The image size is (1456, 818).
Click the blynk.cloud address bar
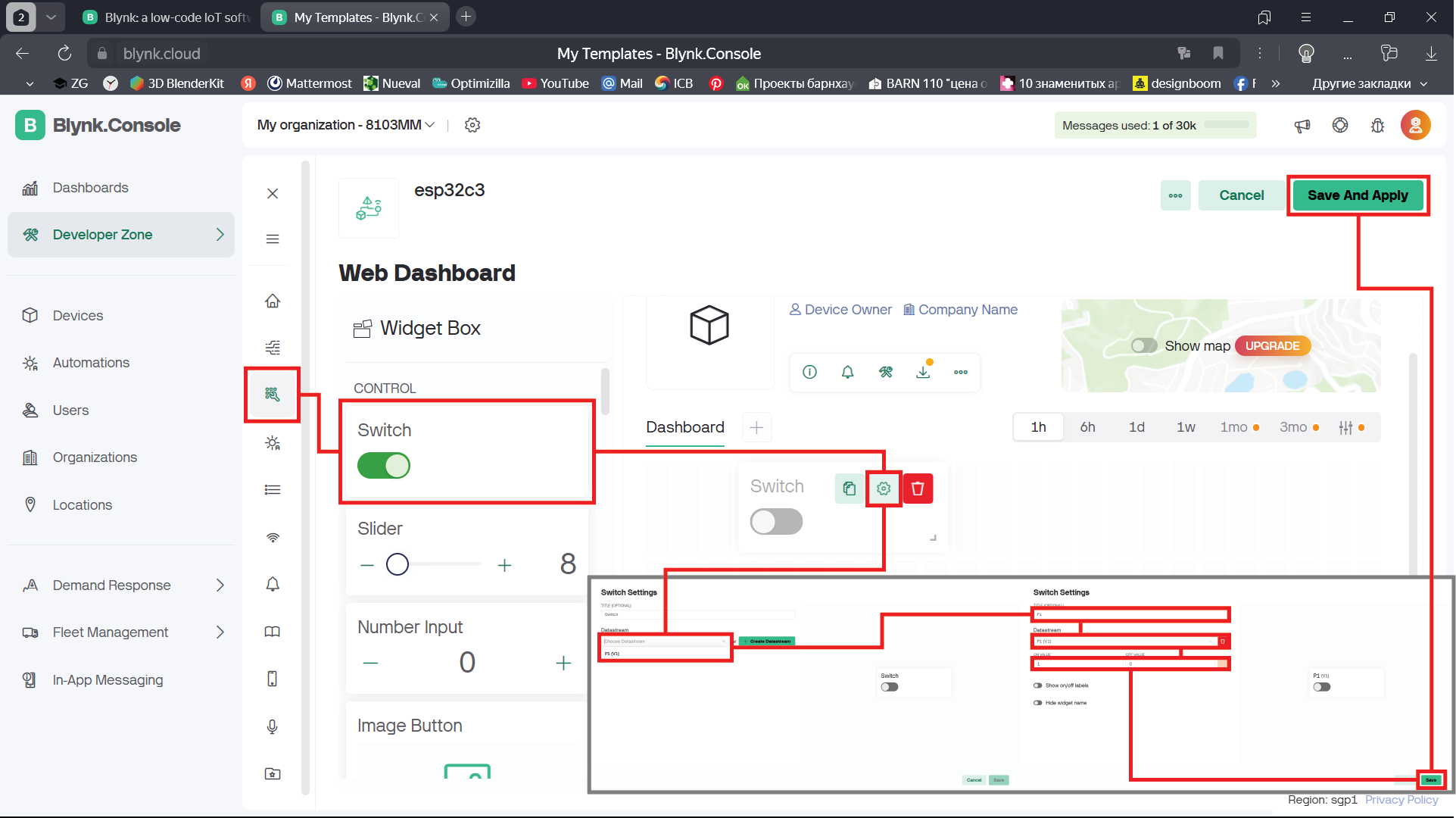click(161, 54)
